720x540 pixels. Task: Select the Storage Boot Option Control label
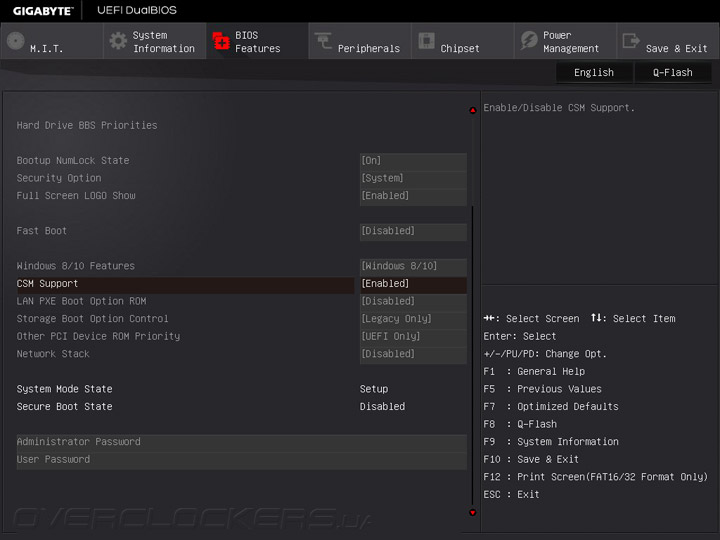click(92, 319)
